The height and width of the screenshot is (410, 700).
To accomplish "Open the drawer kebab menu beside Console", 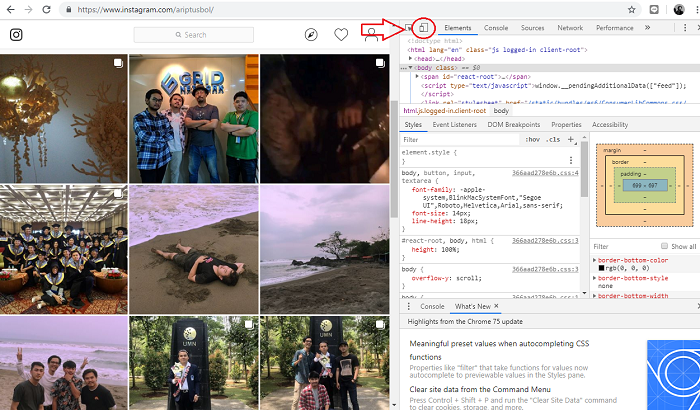I will (x=408, y=306).
